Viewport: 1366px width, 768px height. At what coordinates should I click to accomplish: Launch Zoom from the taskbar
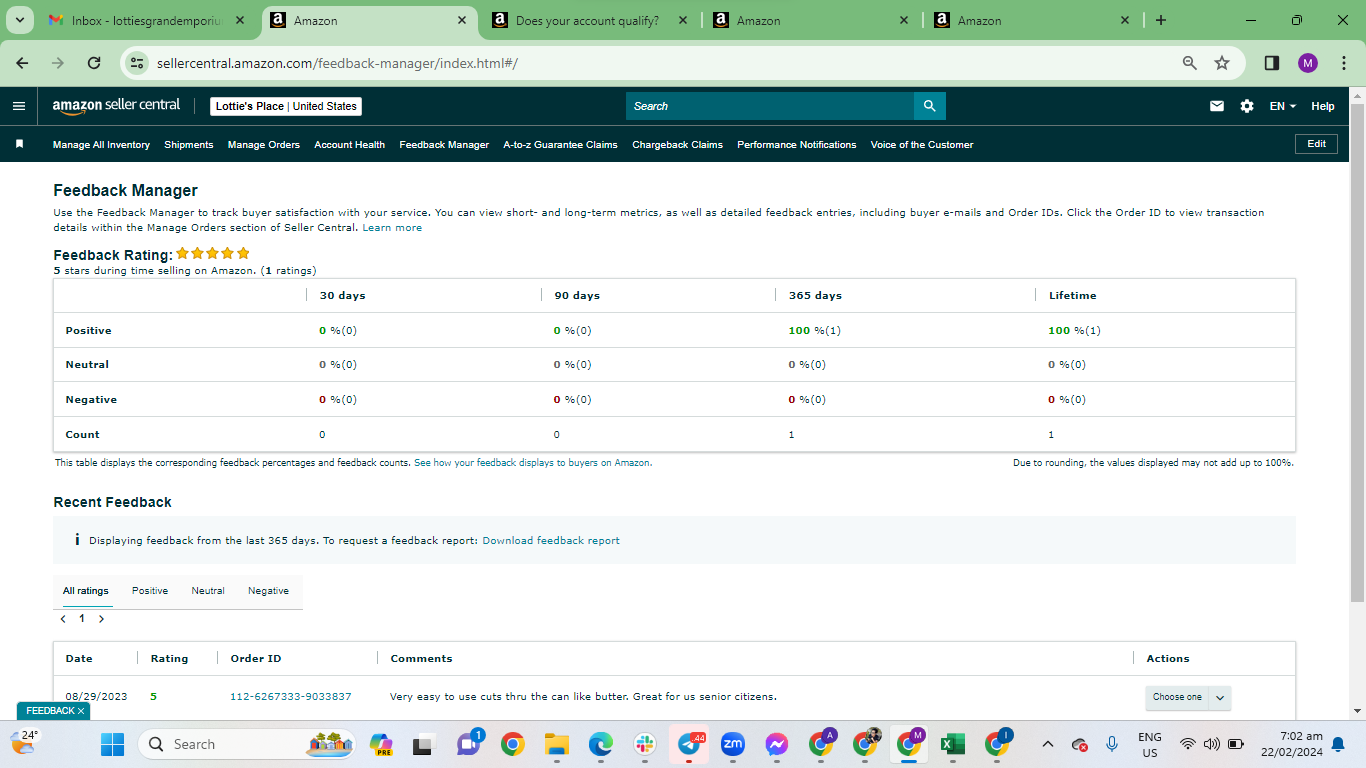pyautogui.click(x=733, y=744)
